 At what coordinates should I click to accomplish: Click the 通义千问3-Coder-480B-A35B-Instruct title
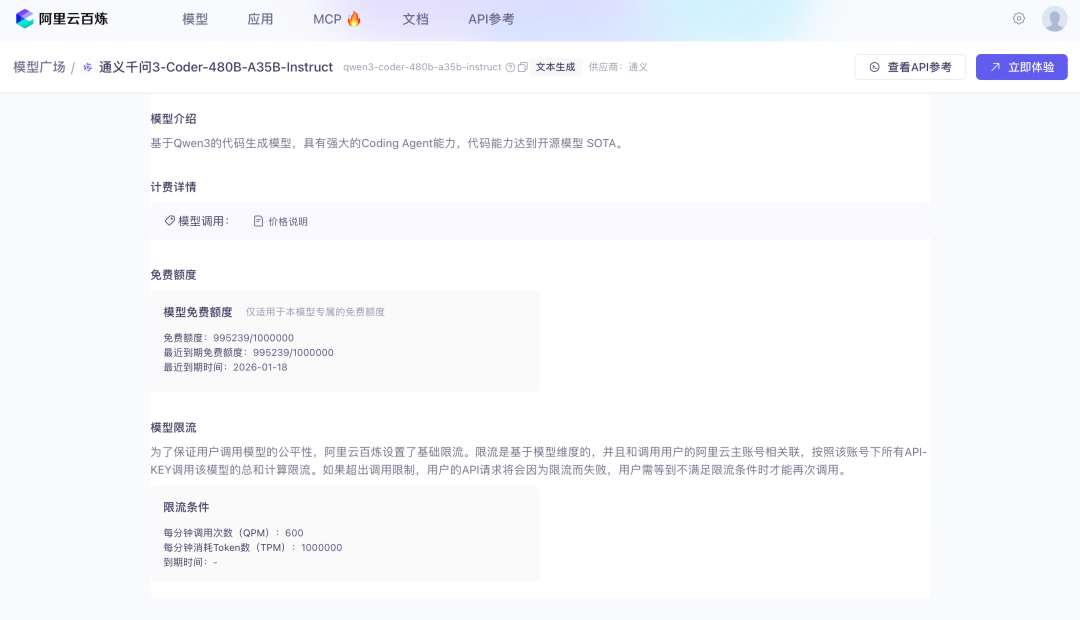[216, 67]
